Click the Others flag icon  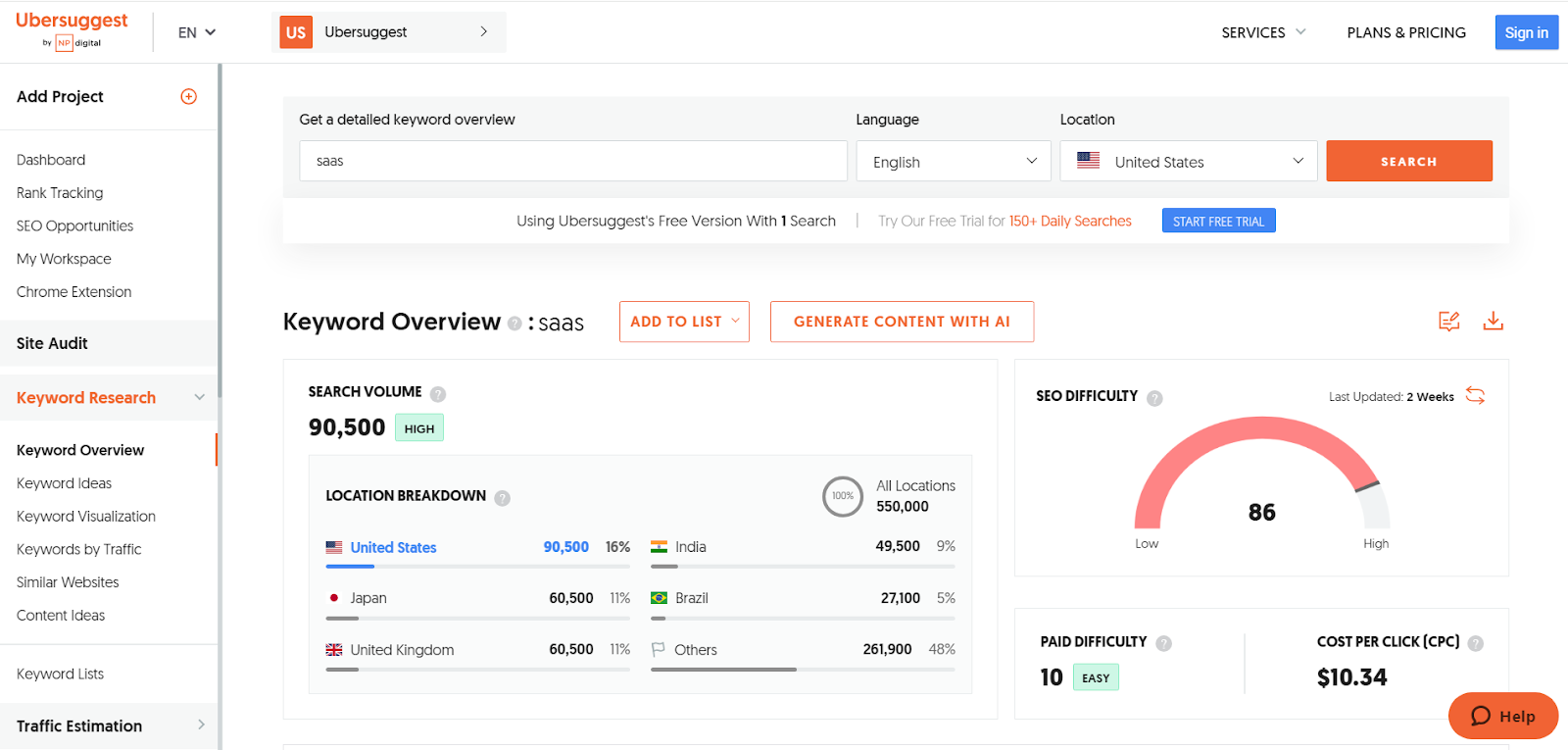coord(659,649)
